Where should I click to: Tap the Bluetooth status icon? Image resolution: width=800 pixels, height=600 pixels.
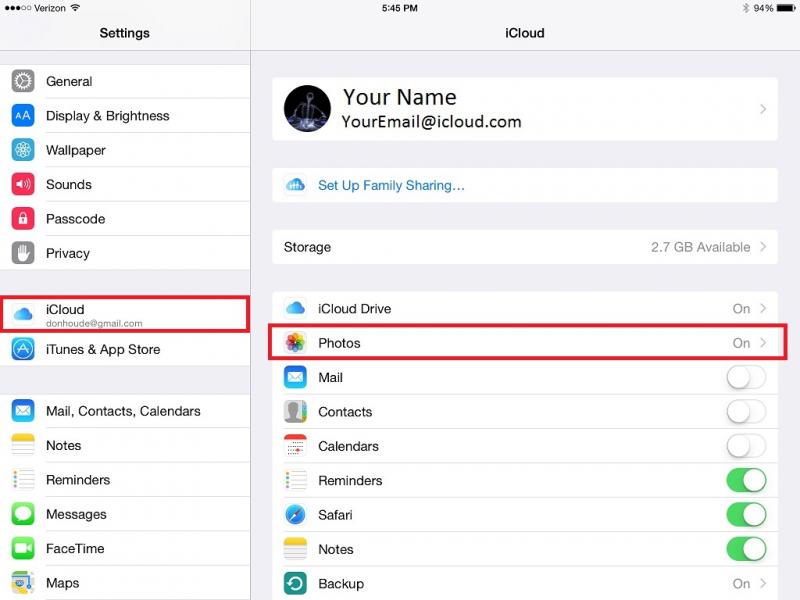745,8
